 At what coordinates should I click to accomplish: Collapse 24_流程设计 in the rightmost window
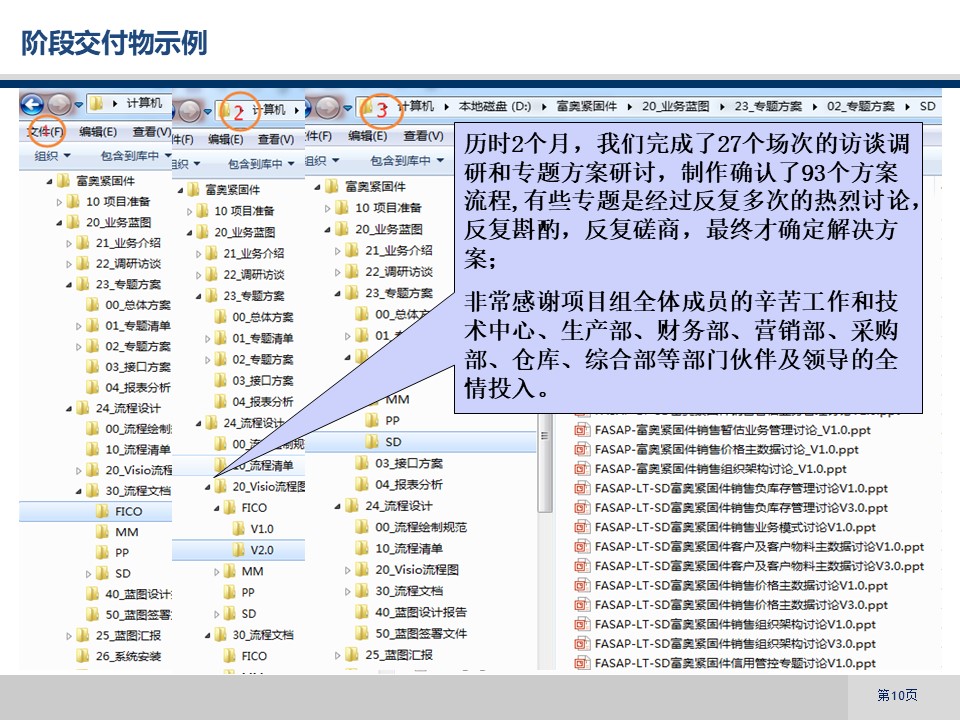click(x=337, y=506)
